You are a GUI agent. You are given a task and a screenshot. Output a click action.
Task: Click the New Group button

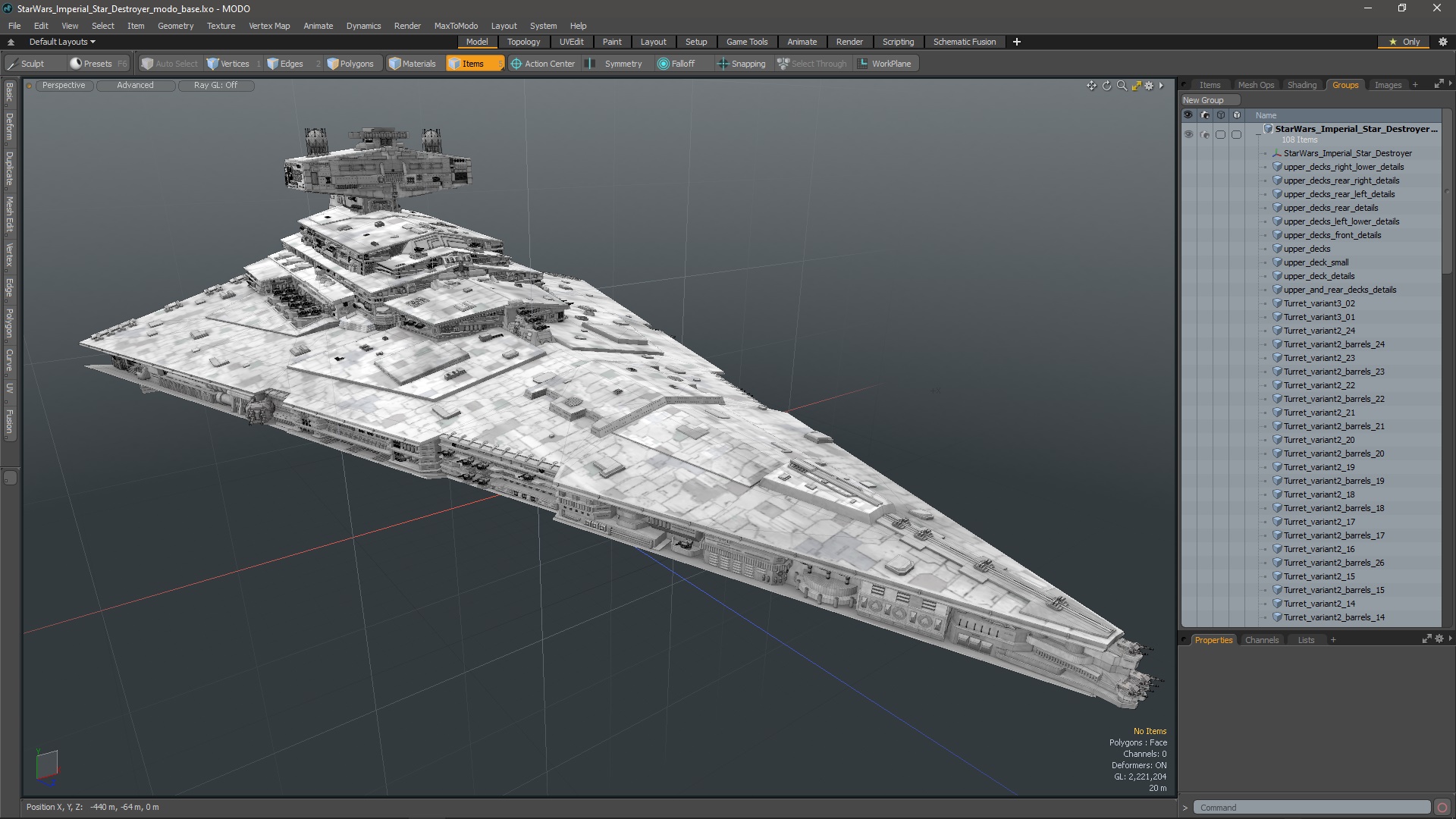[x=1210, y=100]
